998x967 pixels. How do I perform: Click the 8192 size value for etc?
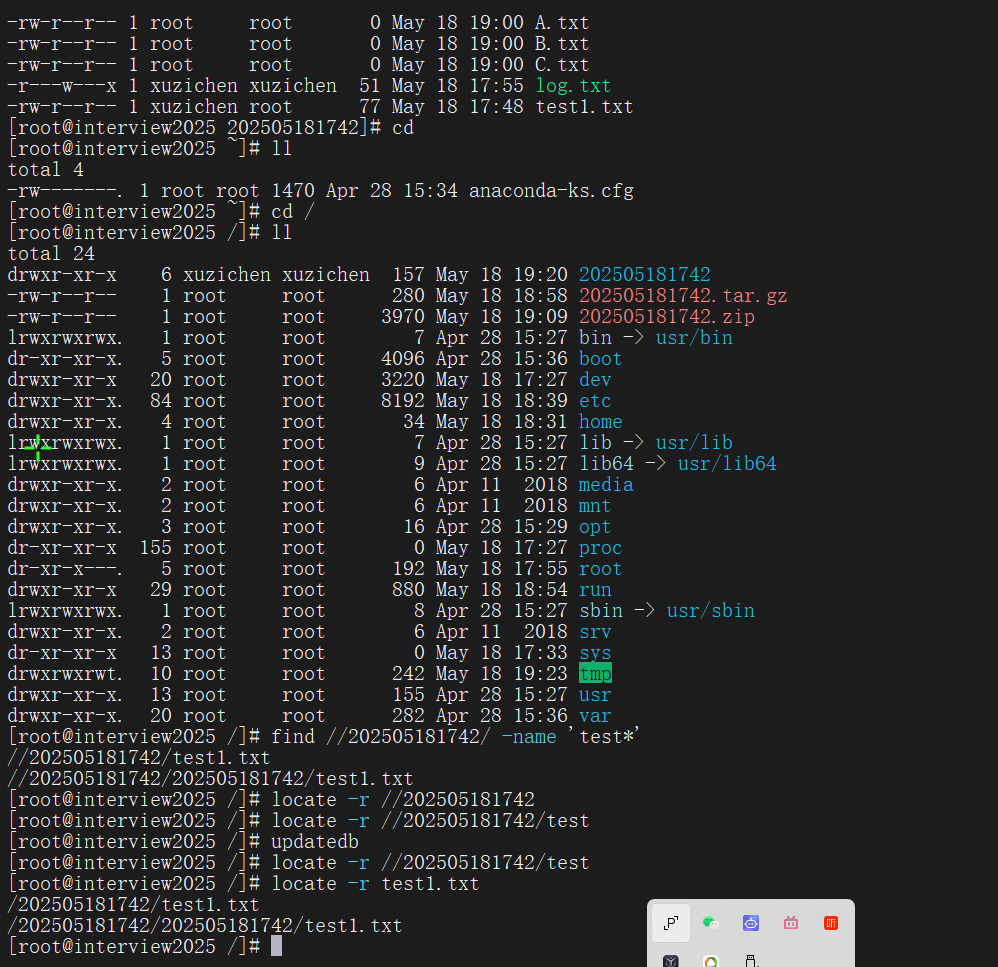[x=403, y=401]
